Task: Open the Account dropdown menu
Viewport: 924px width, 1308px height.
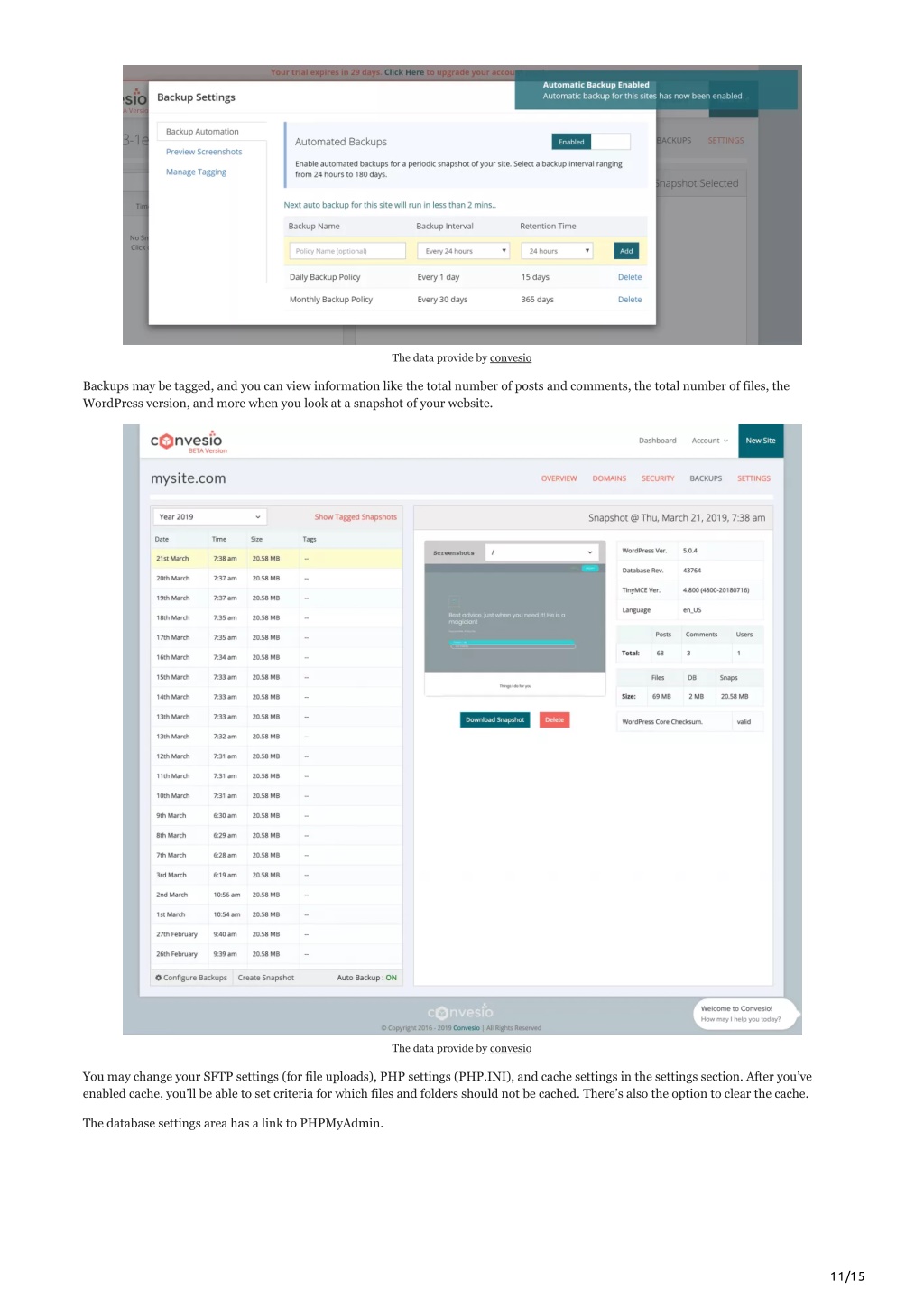Action: 709,441
